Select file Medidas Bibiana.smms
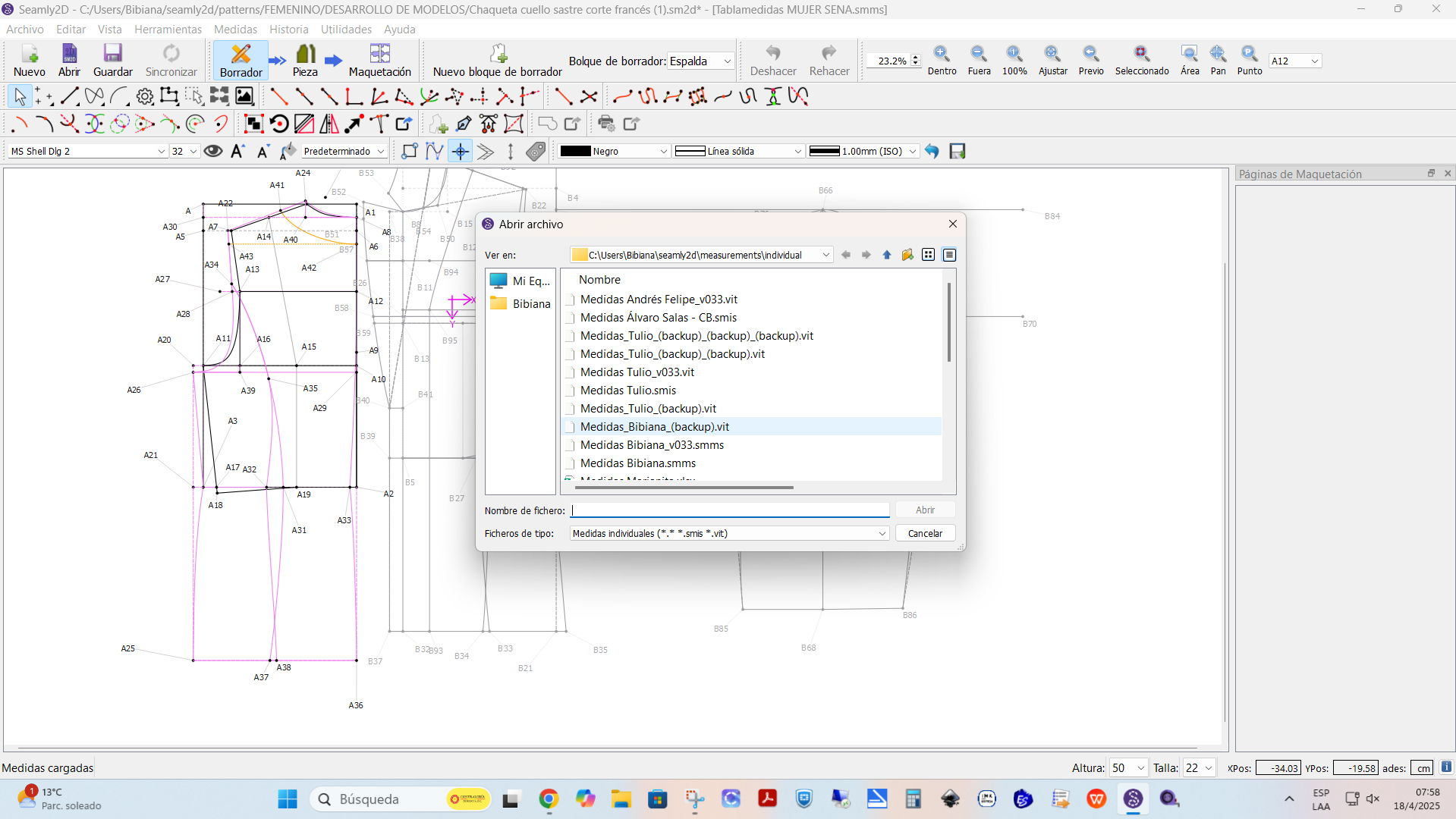 pyautogui.click(x=638, y=463)
